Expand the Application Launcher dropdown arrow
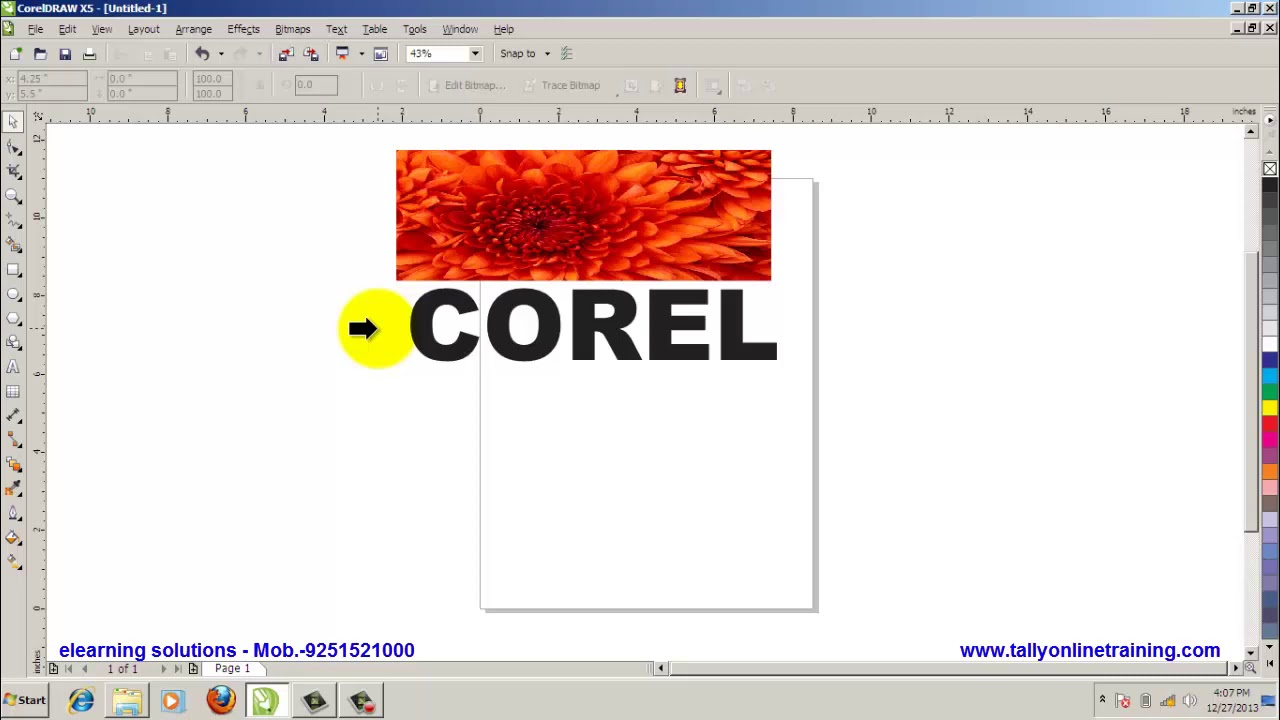This screenshot has width=1280, height=720. [x=361, y=54]
